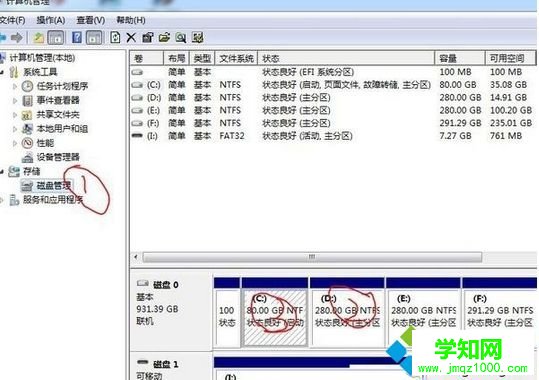Viewport: 539px width, 380px height.
Task: Select the 100 MB partition on Disk 0
Action: [x=227, y=312]
